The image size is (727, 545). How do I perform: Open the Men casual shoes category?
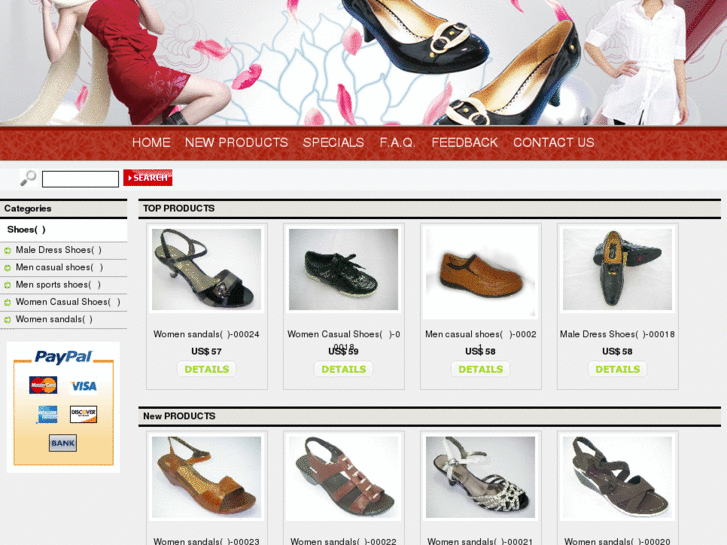point(59,267)
